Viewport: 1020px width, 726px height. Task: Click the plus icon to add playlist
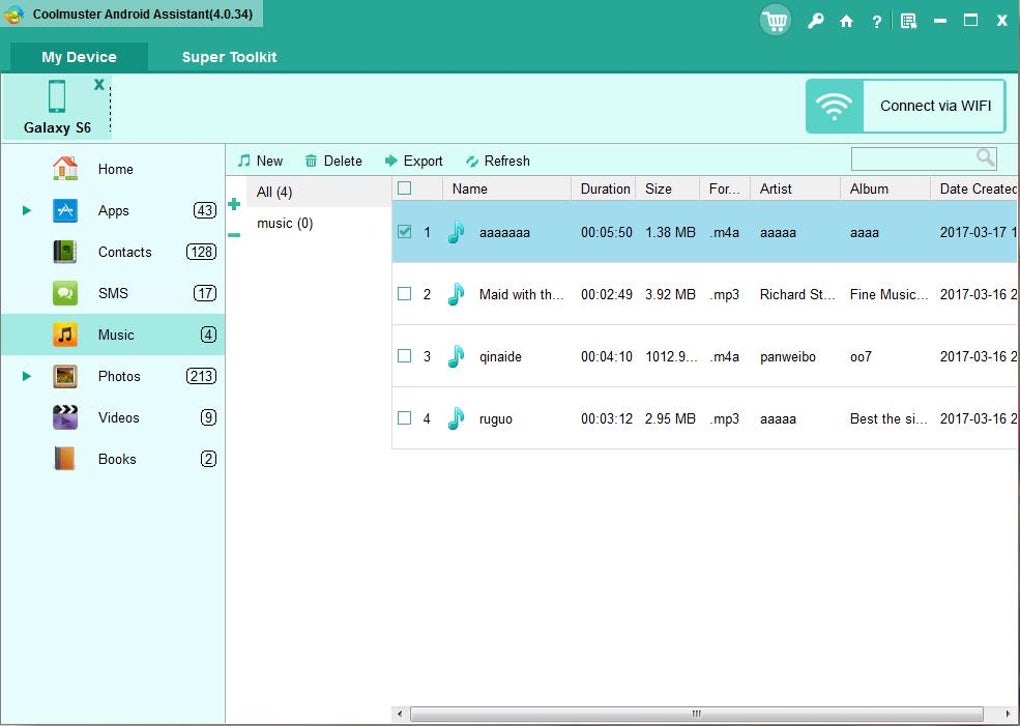[x=234, y=204]
